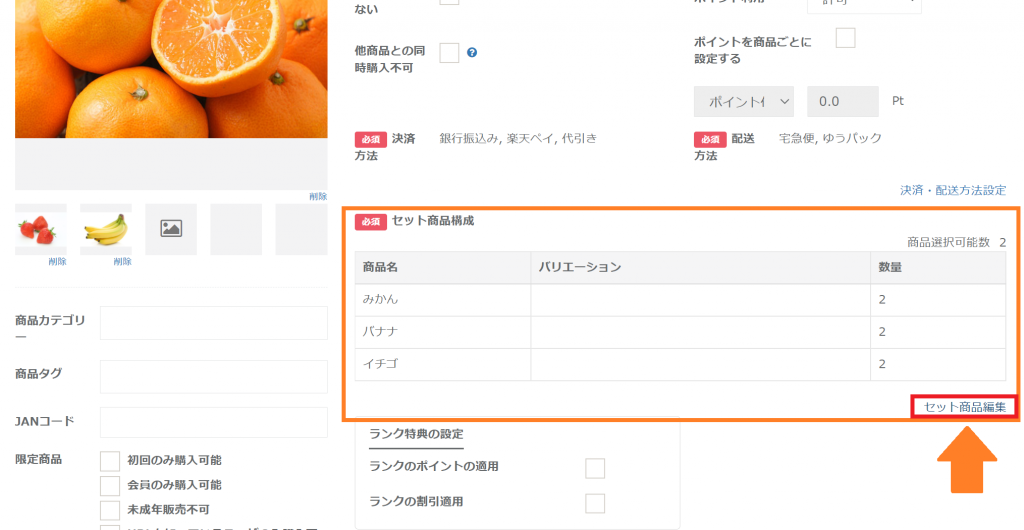The image size is (1024, 530).
Task: Click the セット商品編集 link
Action: [x=964, y=407]
